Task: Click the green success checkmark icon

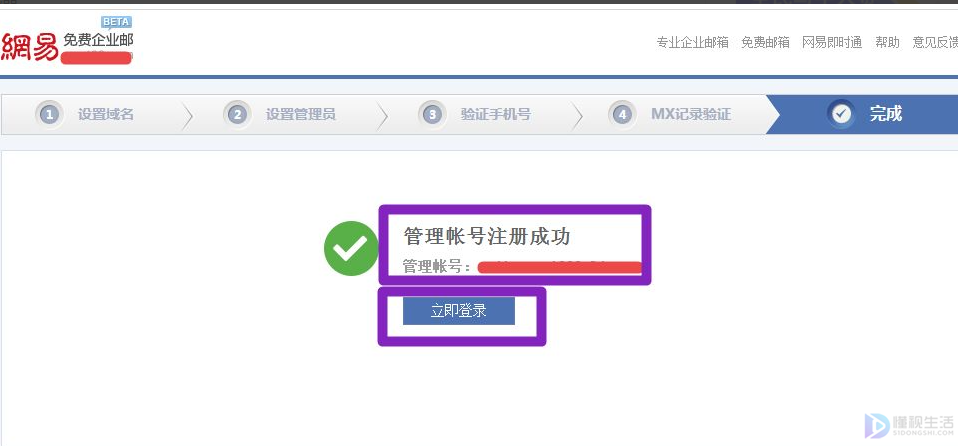Action: [x=351, y=248]
